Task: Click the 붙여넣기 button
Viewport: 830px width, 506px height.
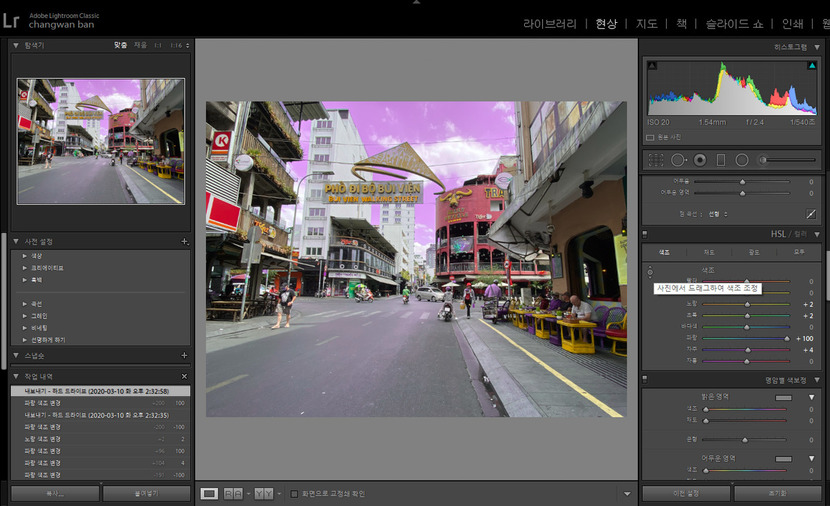Action: pyautogui.click(x=146, y=493)
